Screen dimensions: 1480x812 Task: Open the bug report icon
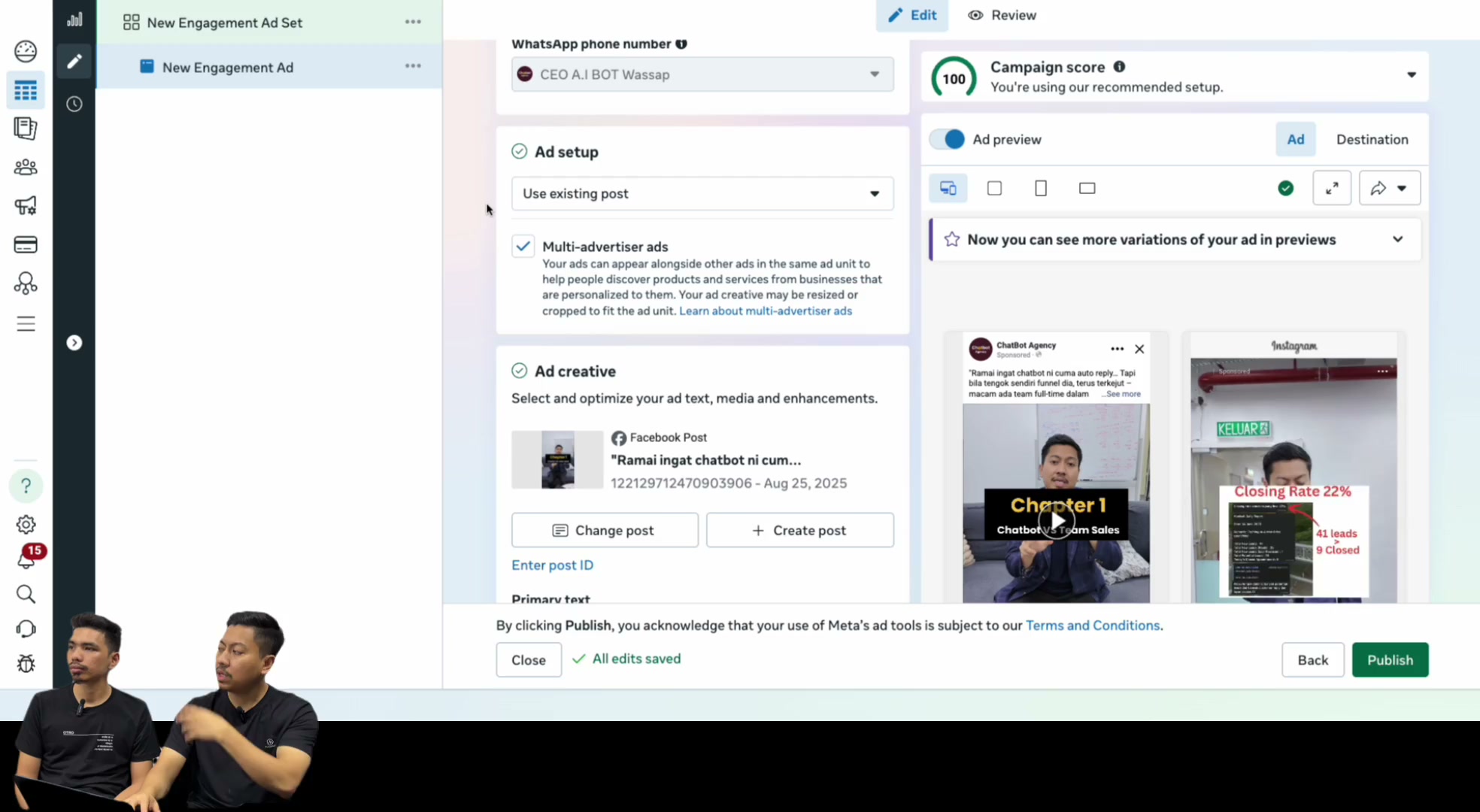(x=26, y=663)
